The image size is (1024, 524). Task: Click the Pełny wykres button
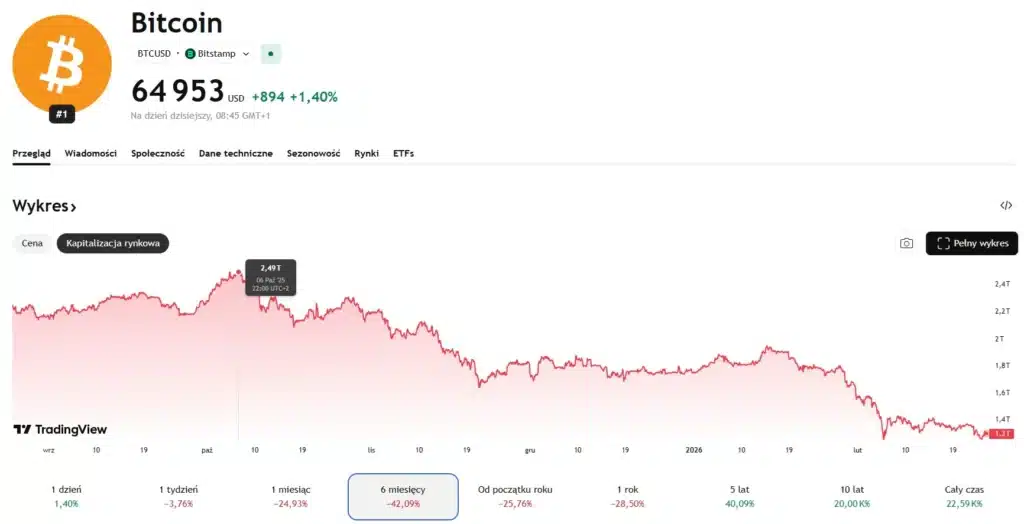coord(971,243)
